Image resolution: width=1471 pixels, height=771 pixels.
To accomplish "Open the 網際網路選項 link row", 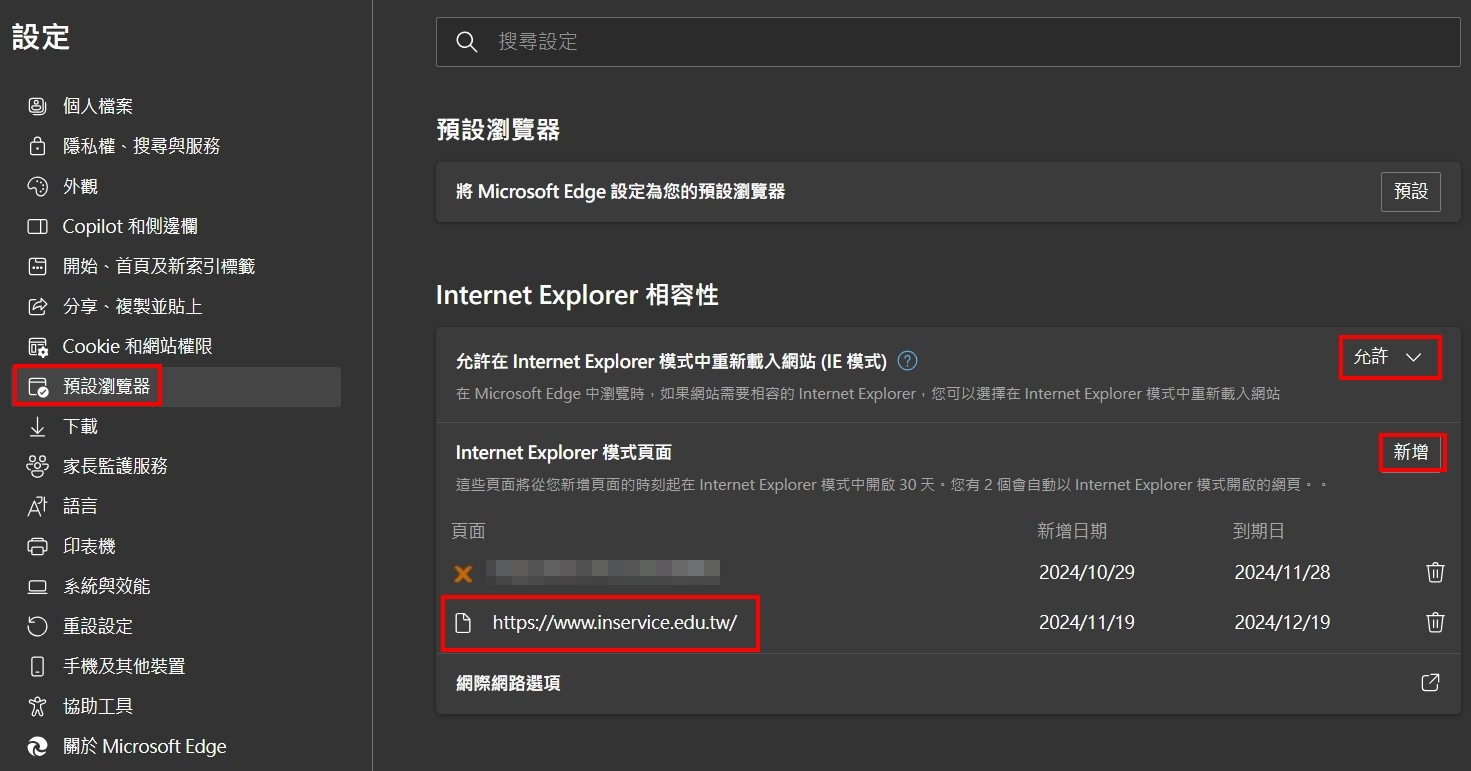I will (948, 684).
